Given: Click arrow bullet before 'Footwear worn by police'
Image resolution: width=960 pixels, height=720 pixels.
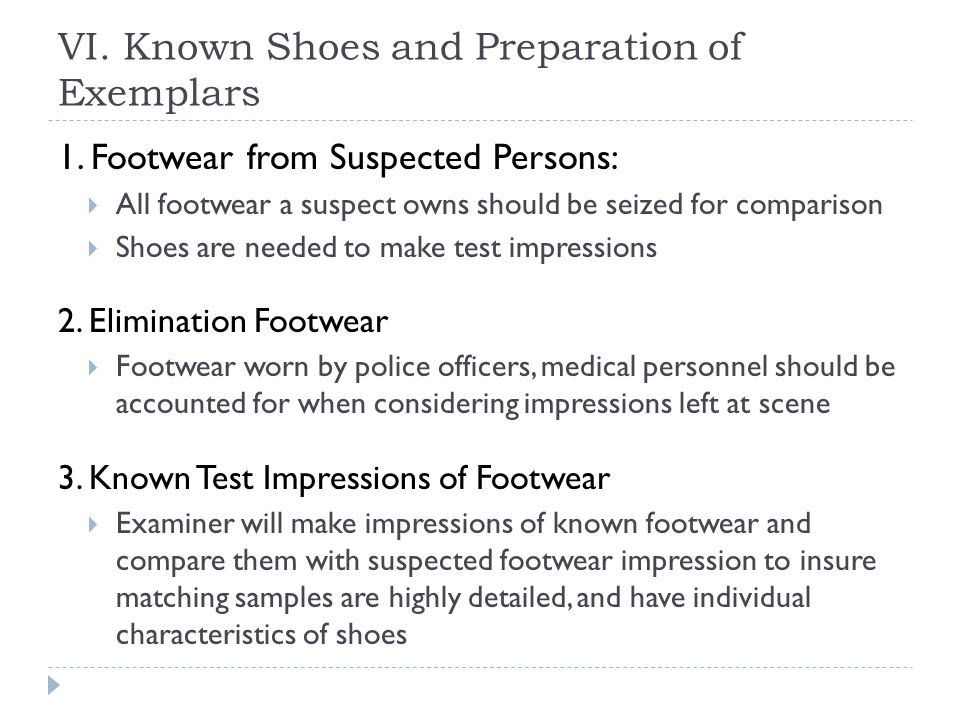Looking at the screenshot, I should [x=92, y=367].
